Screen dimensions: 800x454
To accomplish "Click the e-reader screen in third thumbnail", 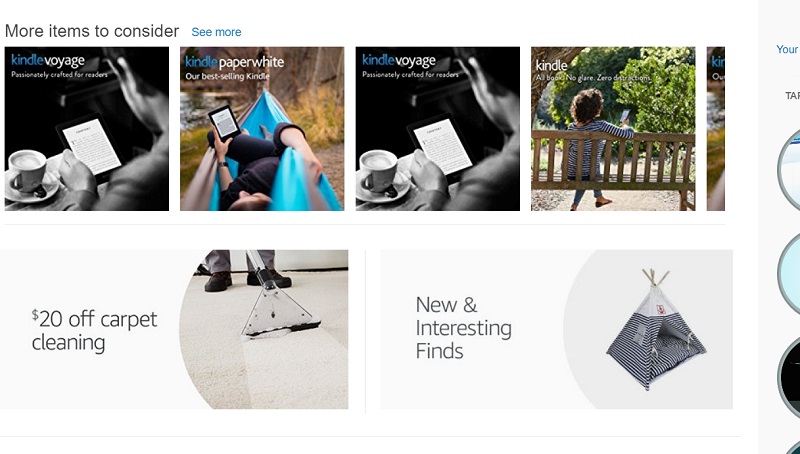I will (x=443, y=146).
